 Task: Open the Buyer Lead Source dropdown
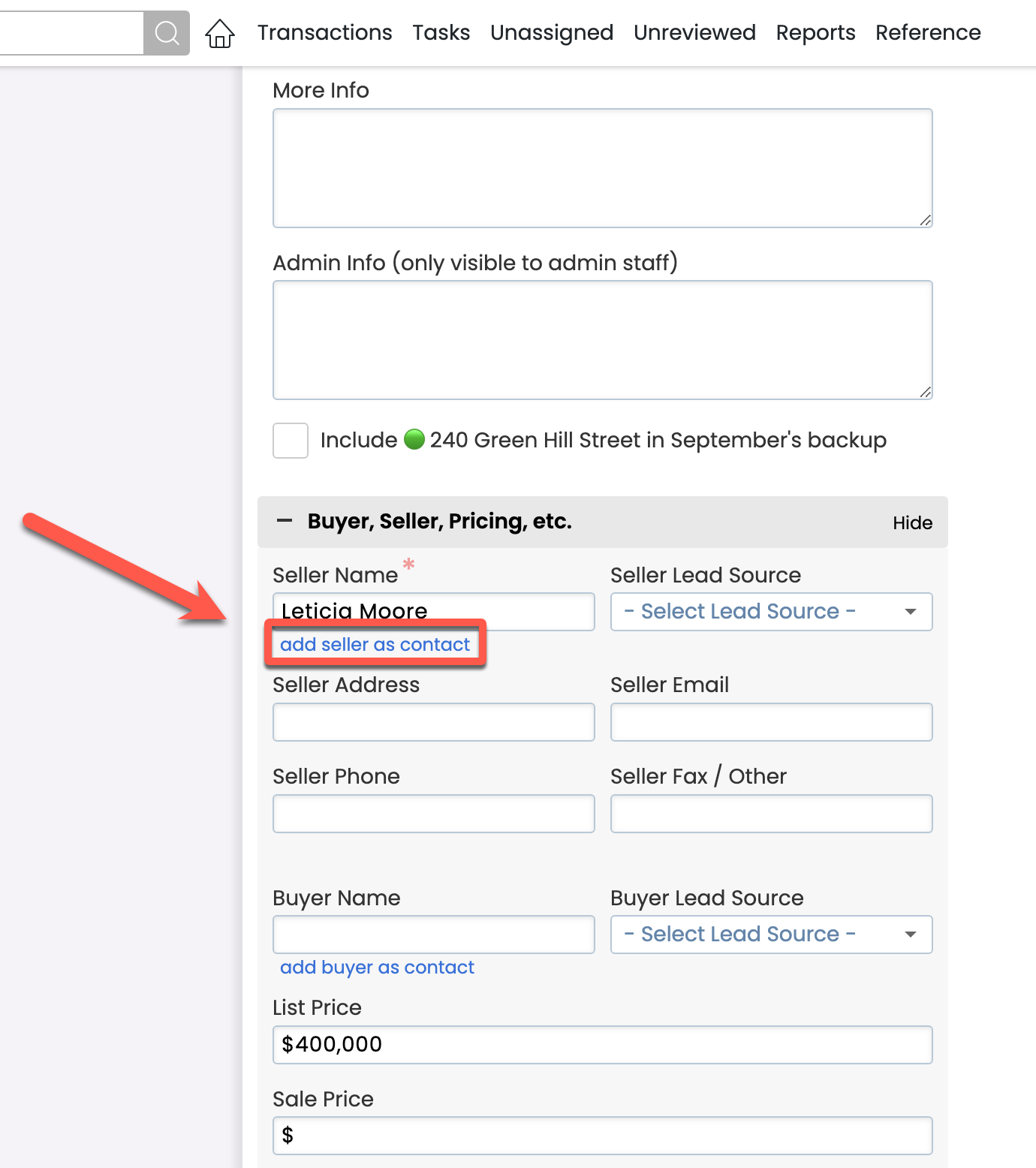point(771,935)
